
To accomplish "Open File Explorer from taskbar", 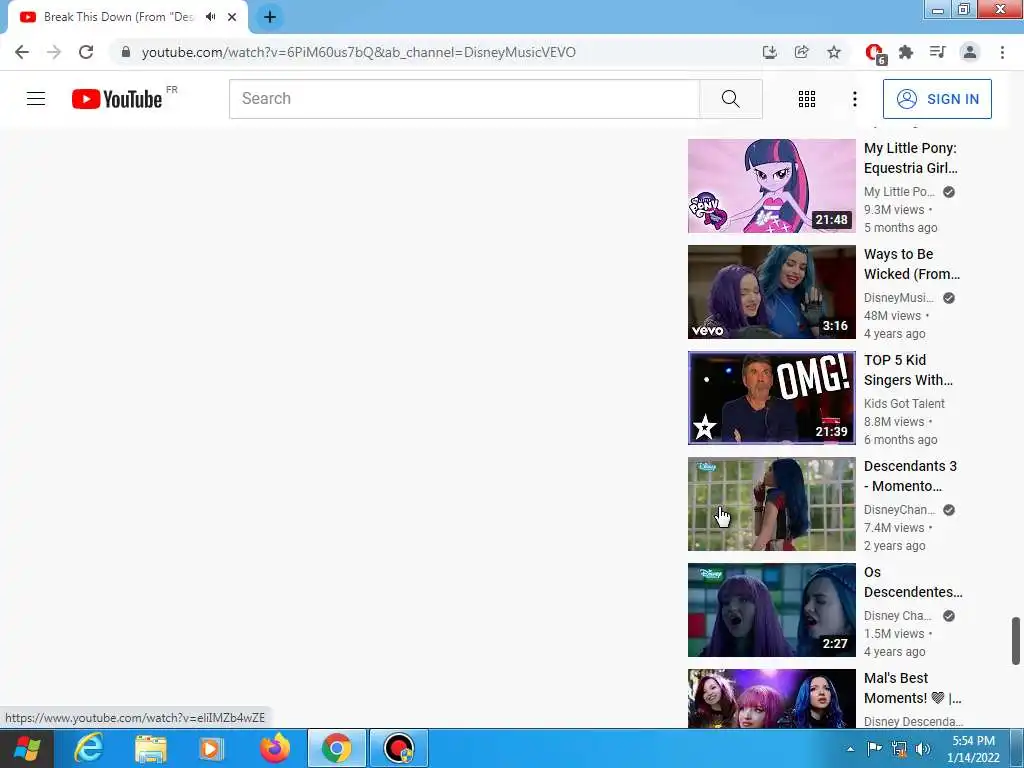I will tap(150, 748).
